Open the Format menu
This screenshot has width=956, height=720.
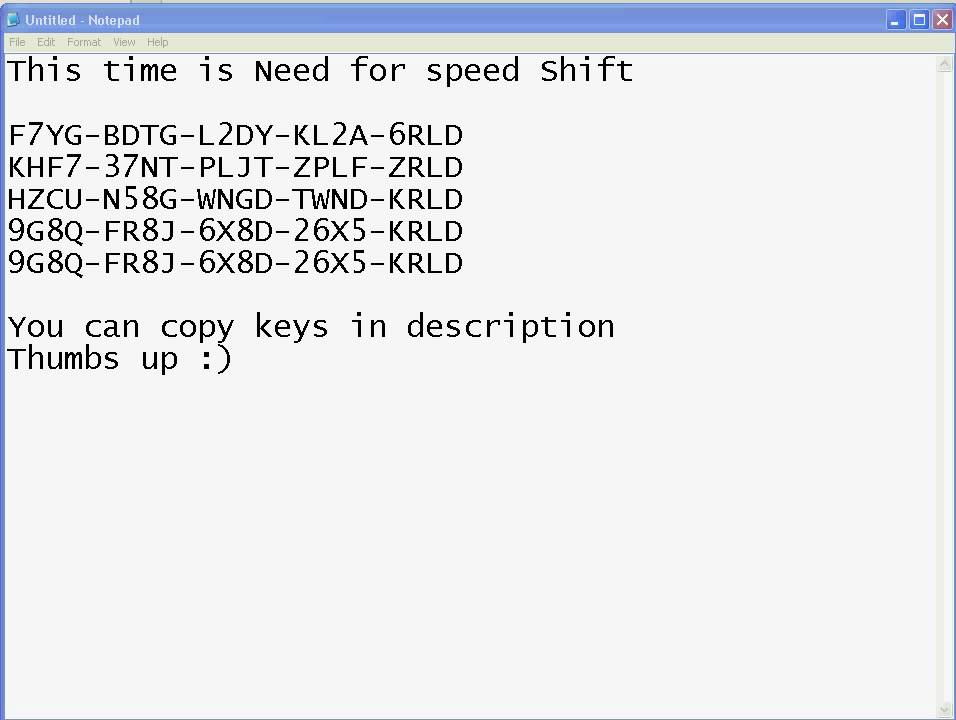(x=84, y=42)
